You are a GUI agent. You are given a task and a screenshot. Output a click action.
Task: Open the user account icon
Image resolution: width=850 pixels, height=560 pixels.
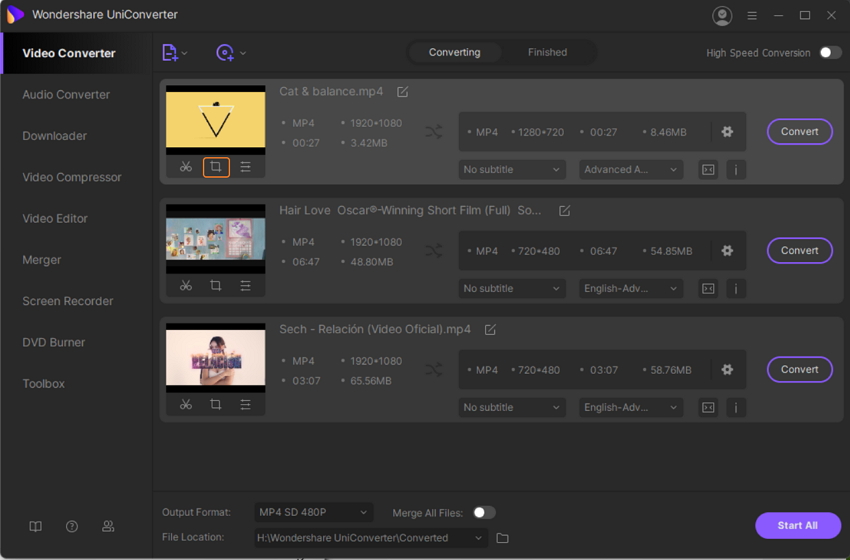pos(722,16)
